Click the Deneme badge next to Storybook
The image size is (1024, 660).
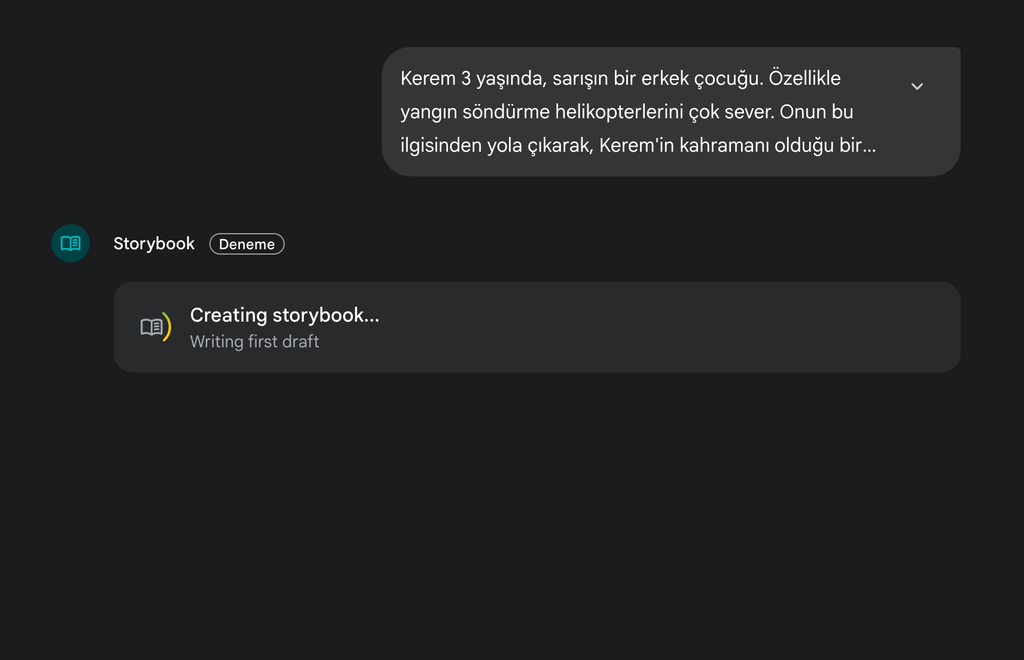point(247,244)
